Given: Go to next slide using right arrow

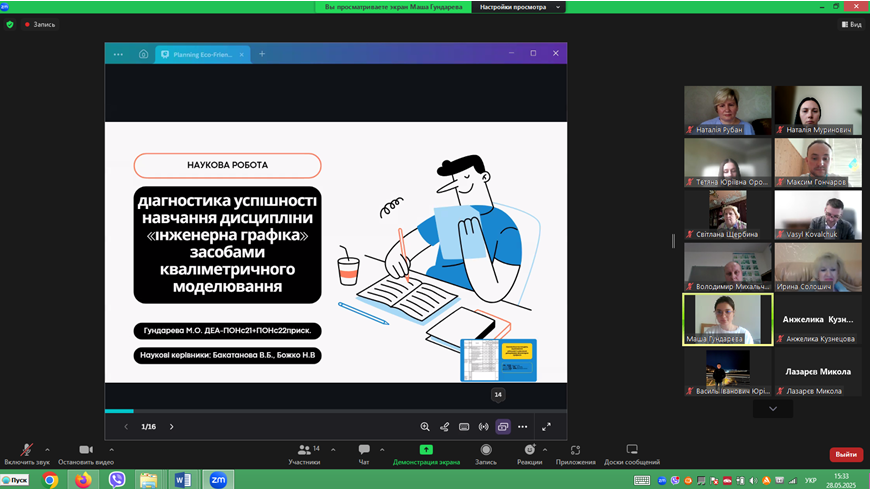Looking at the screenshot, I should pyautogui.click(x=171, y=427).
